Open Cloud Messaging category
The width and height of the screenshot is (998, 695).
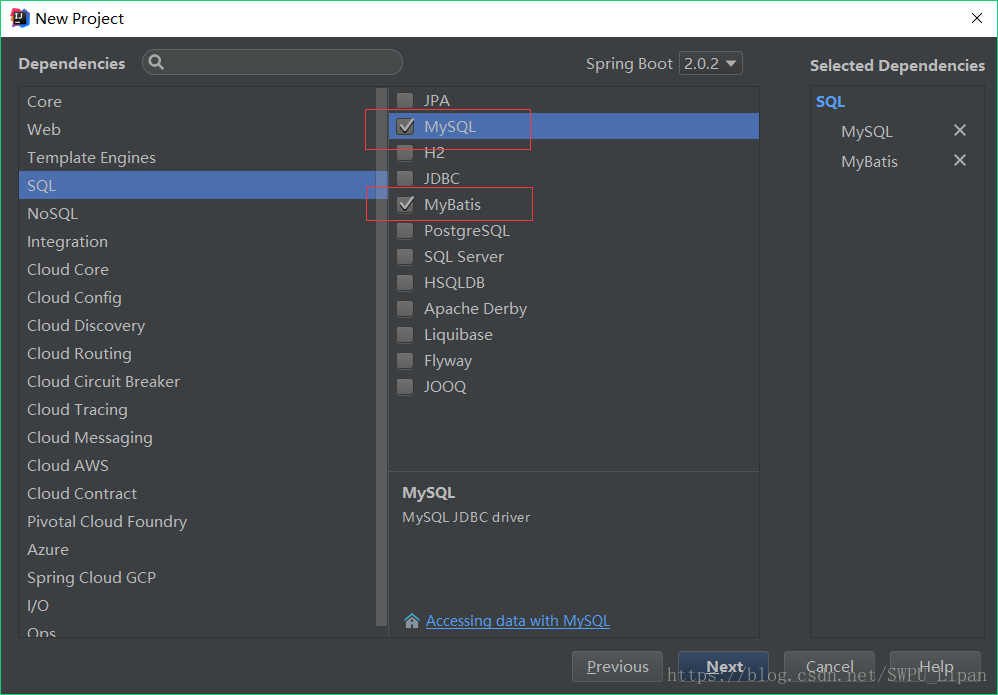197,437
